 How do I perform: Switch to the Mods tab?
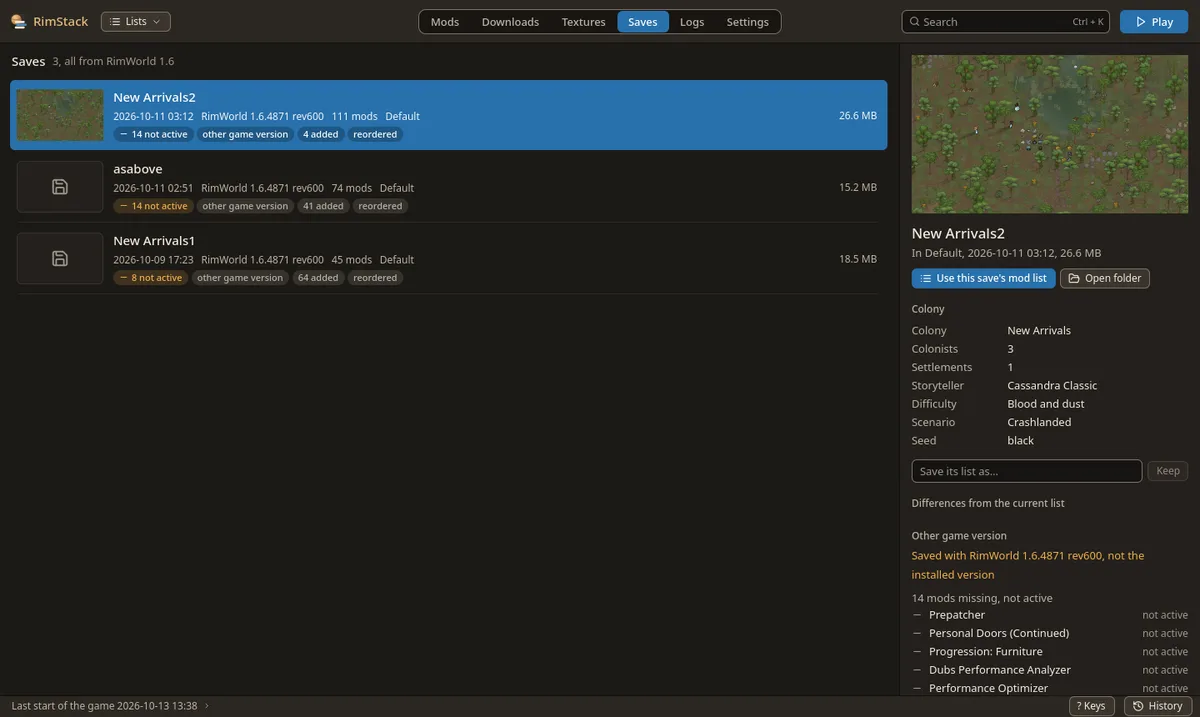tap(445, 21)
